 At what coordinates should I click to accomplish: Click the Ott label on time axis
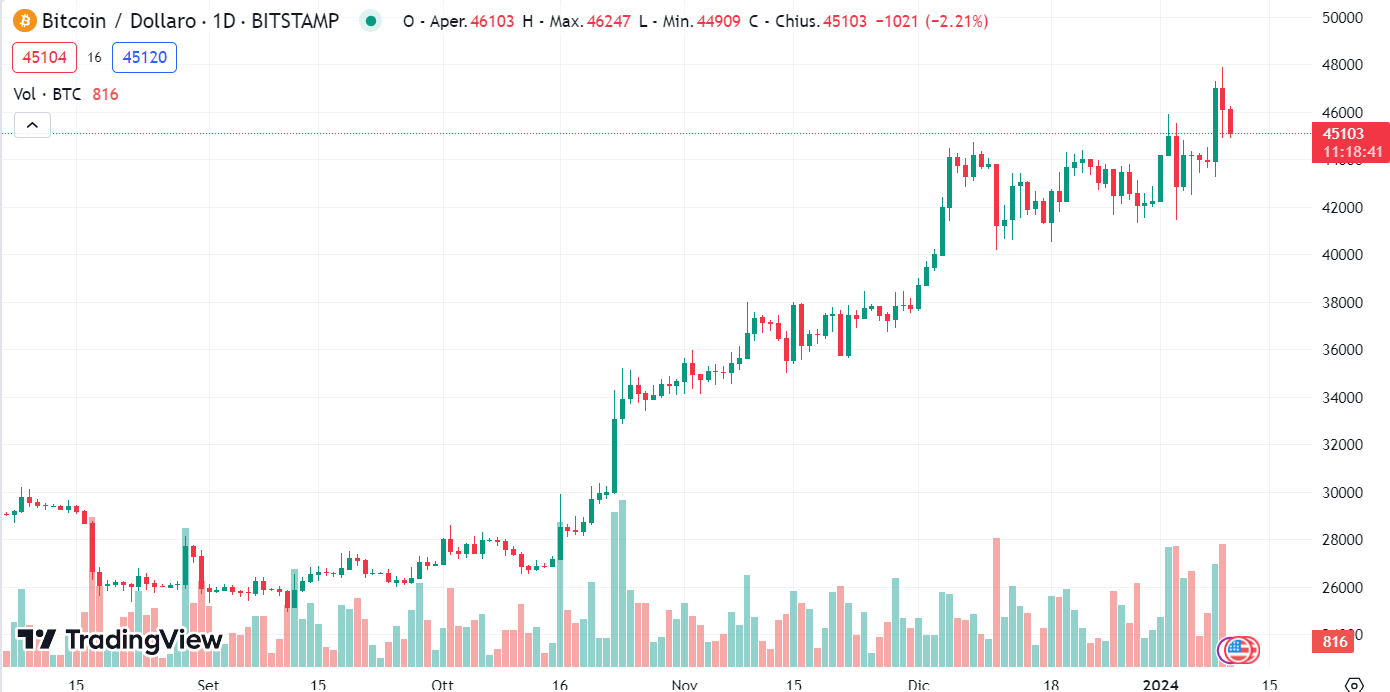tap(441, 685)
